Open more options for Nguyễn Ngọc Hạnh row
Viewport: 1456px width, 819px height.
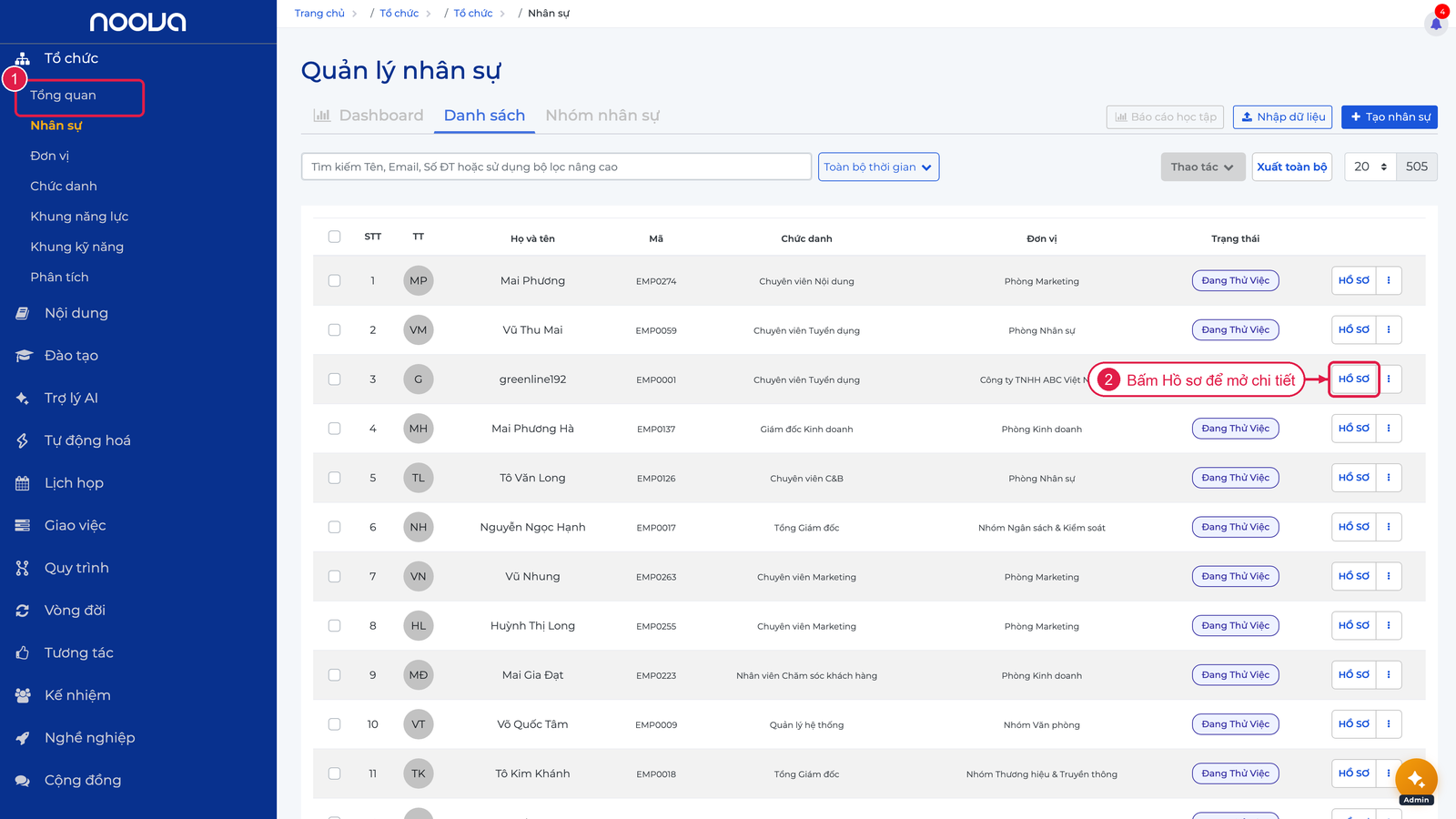[1389, 526]
